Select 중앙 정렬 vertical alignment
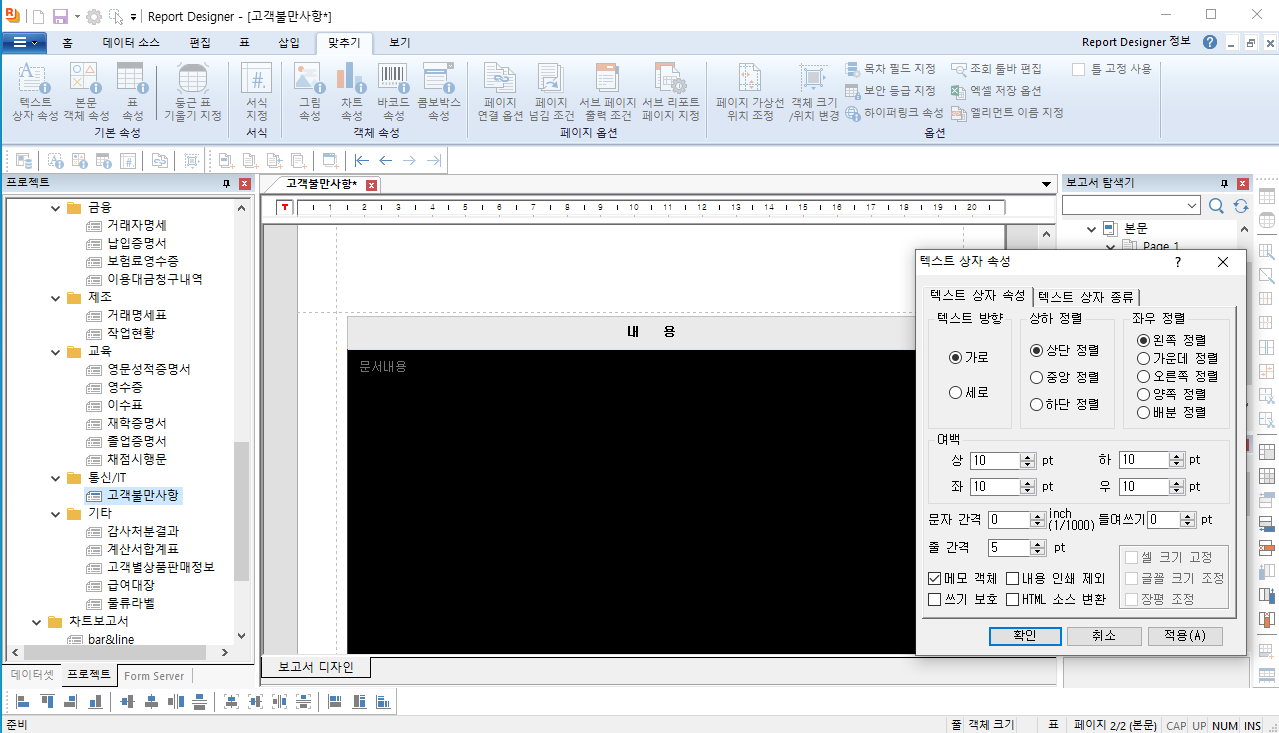Viewport: 1279px width, 733px height. coord(1036,377)
